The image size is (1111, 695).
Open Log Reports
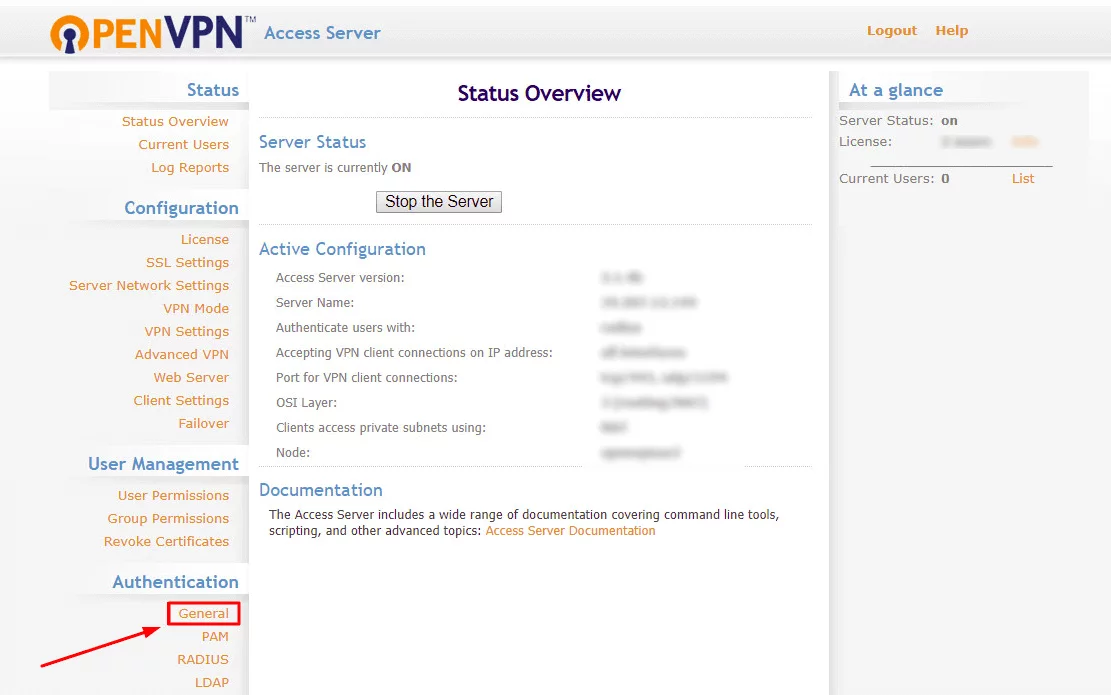pyautogui.click(x=190, y=168)
